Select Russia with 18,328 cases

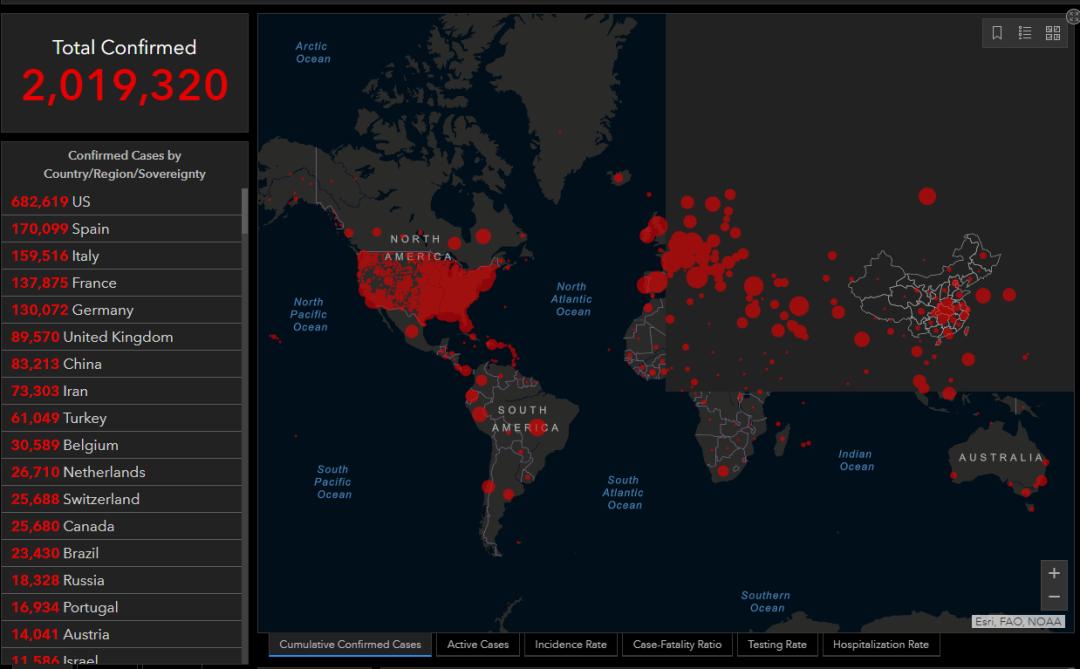pyautogui.click(x=122, y=580)
